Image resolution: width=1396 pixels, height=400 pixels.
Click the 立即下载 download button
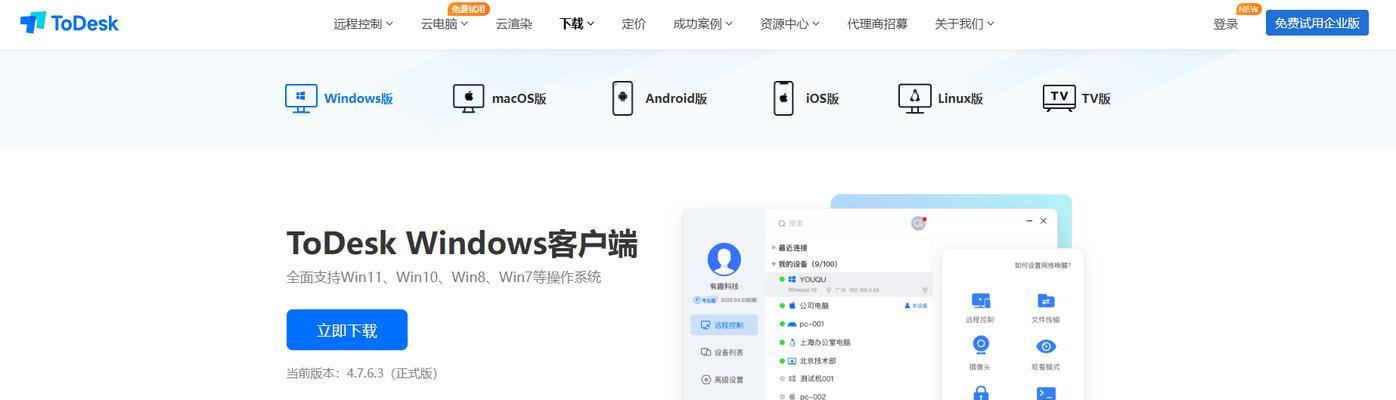click(x=347, y=330)
